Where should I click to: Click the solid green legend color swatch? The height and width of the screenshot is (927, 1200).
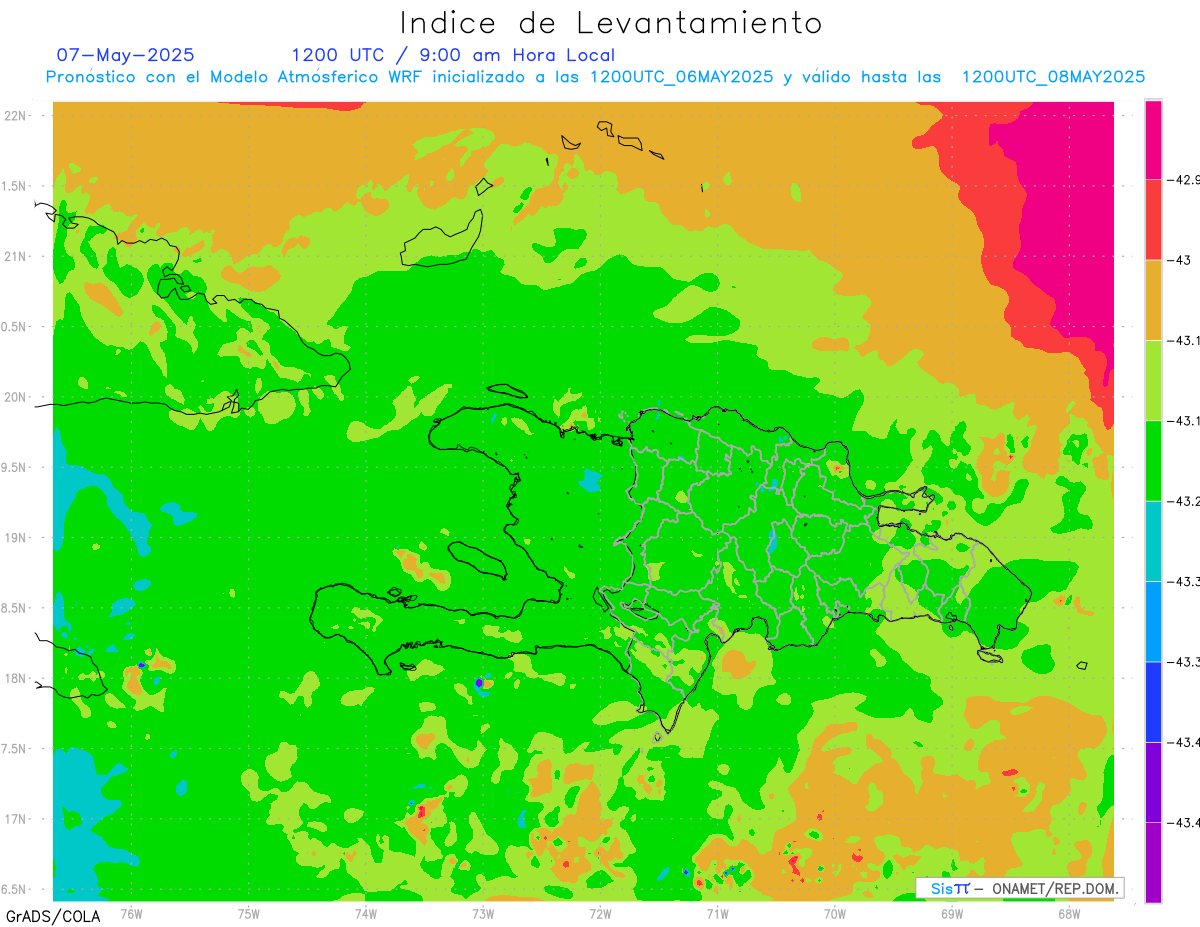[1153, 461]
